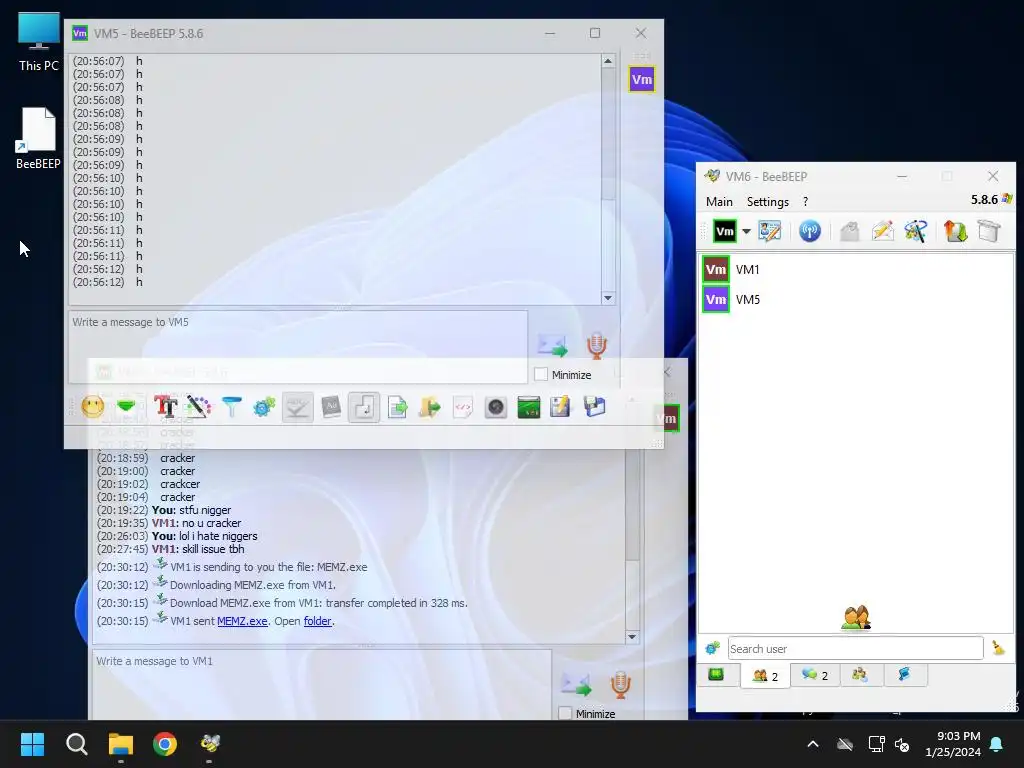Choose text color with the pen palette icon

click(x=199, y=407)
